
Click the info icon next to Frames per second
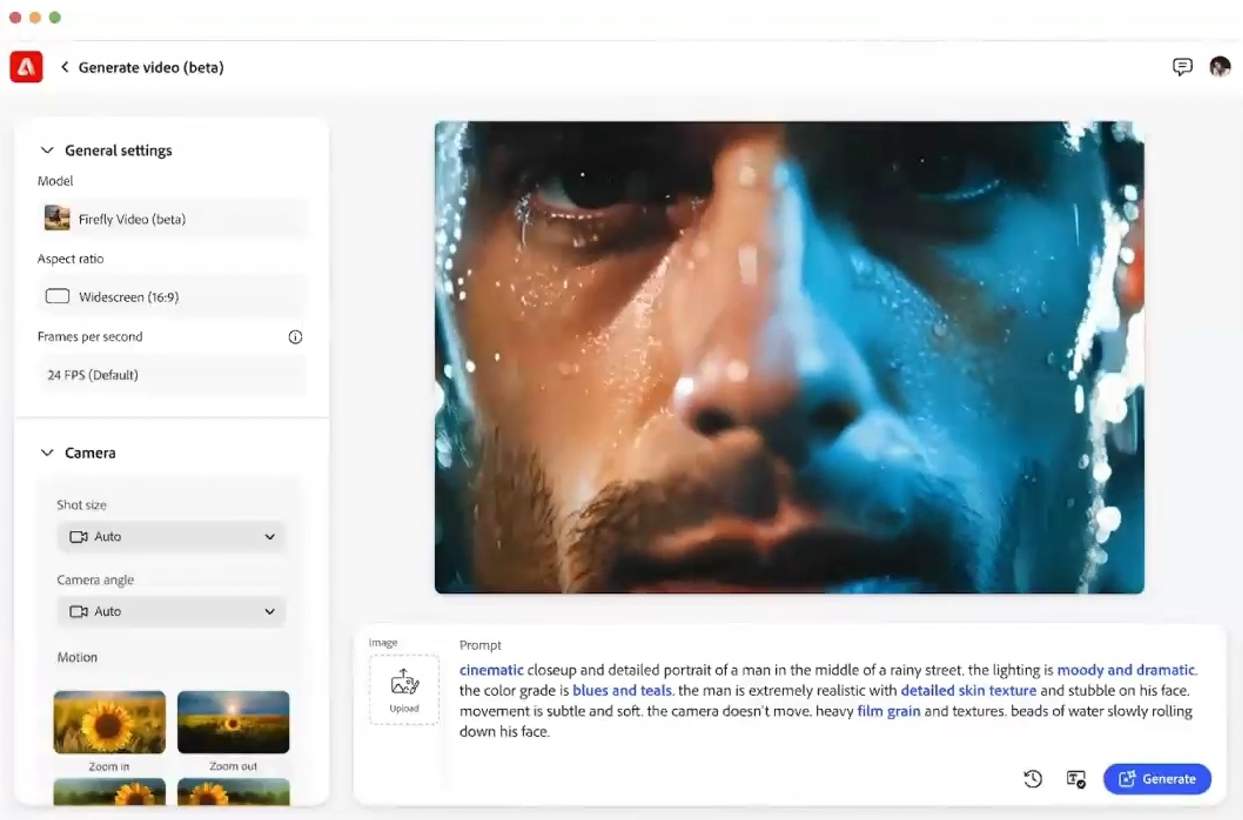[295, 337]
